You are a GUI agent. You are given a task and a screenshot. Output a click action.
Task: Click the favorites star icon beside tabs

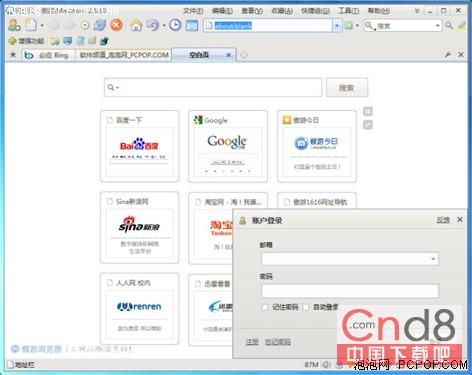13,54
